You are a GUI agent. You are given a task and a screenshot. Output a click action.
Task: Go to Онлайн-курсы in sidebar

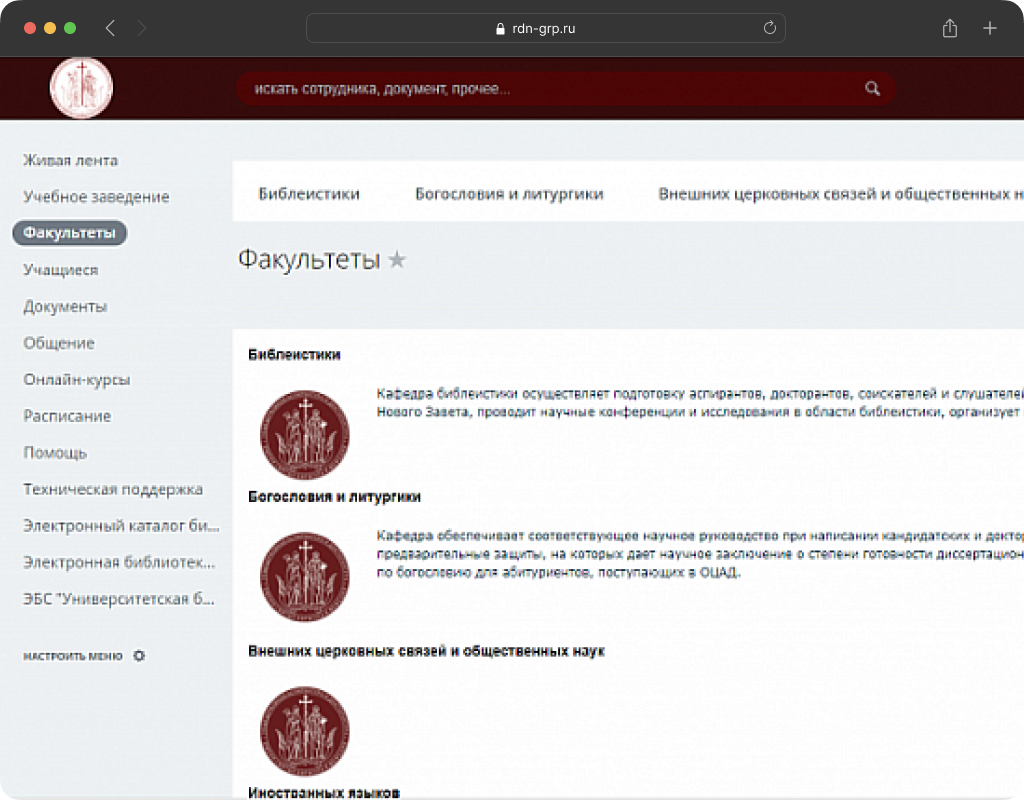click(77, 380)
